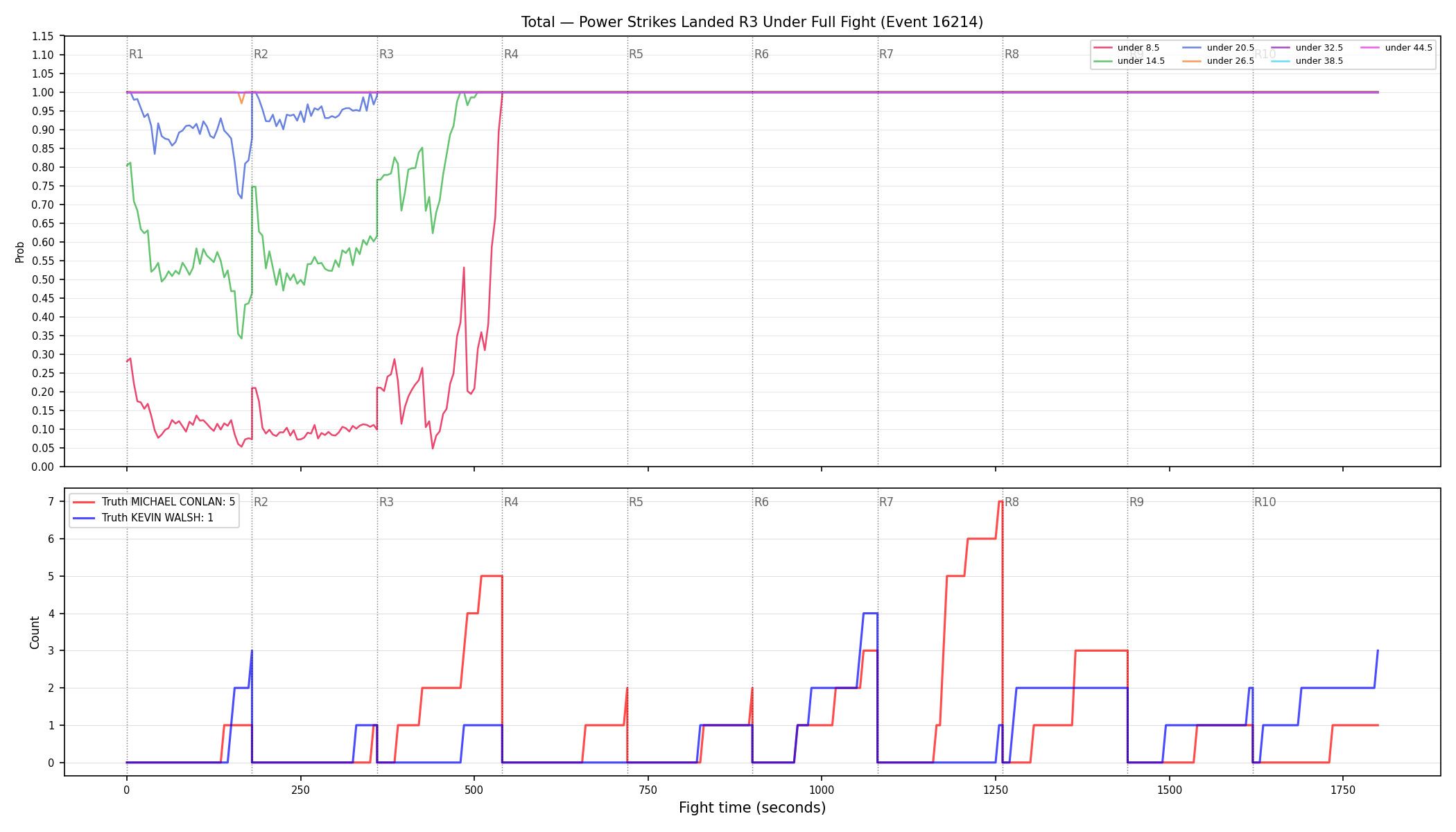Click the 0.50 tick on Prob axis
1456x832 pixels.
[x=43, y=279]
